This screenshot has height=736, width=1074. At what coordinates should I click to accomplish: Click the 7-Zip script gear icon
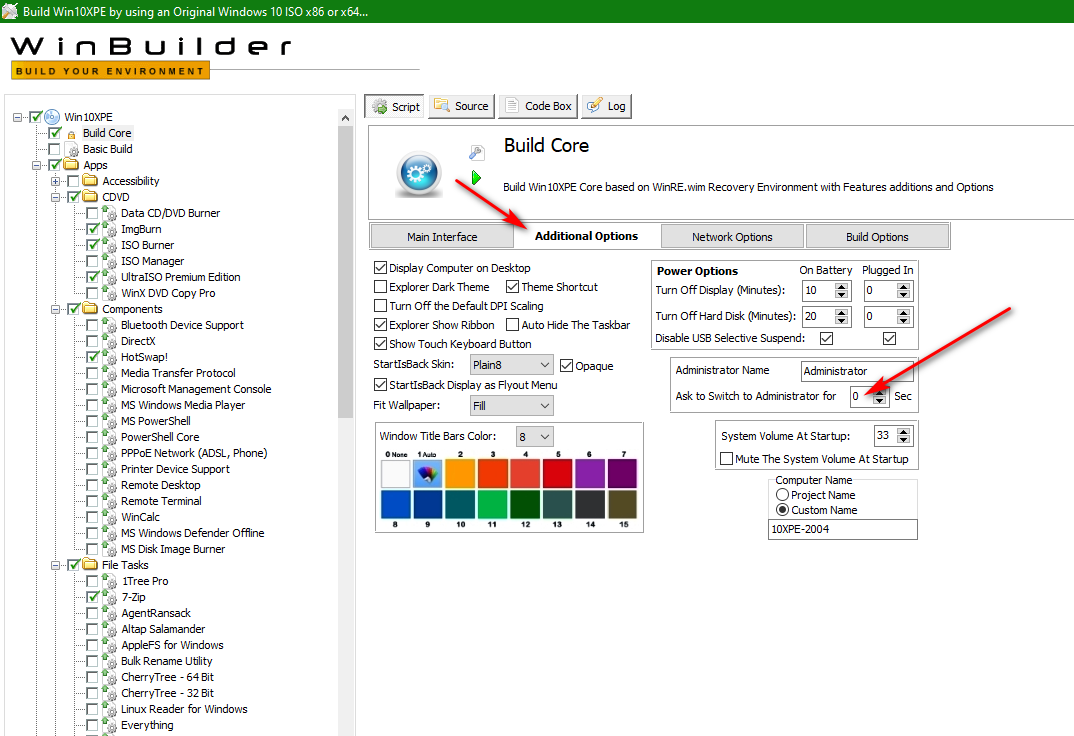[x=110, y=597]
